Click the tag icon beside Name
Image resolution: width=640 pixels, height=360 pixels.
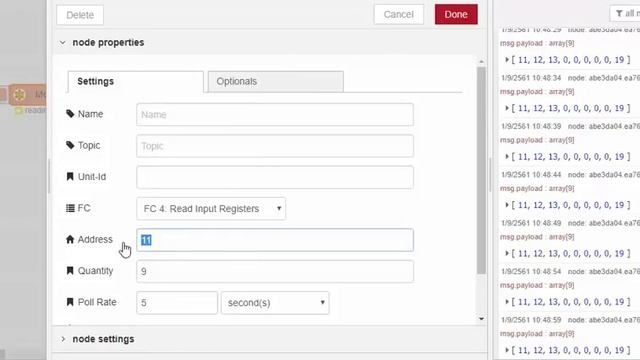pos(70,113)
